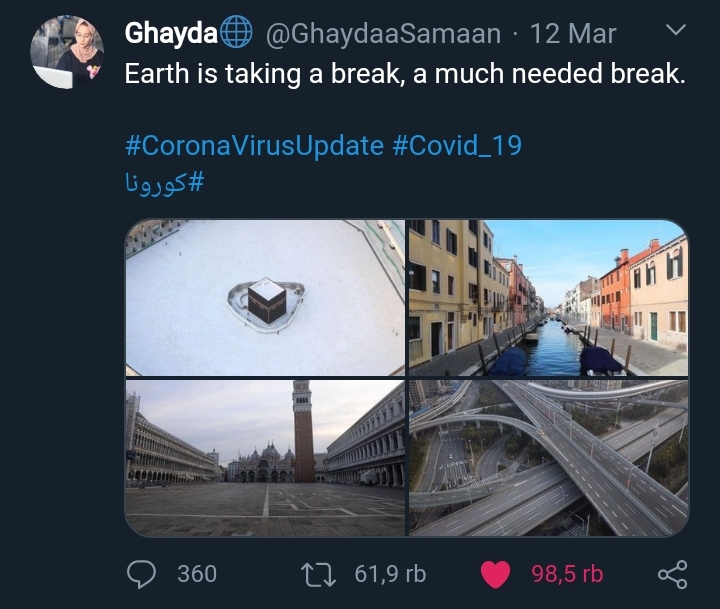Open the Arabic #كورونا hashtag

click(x=164, y=182)
